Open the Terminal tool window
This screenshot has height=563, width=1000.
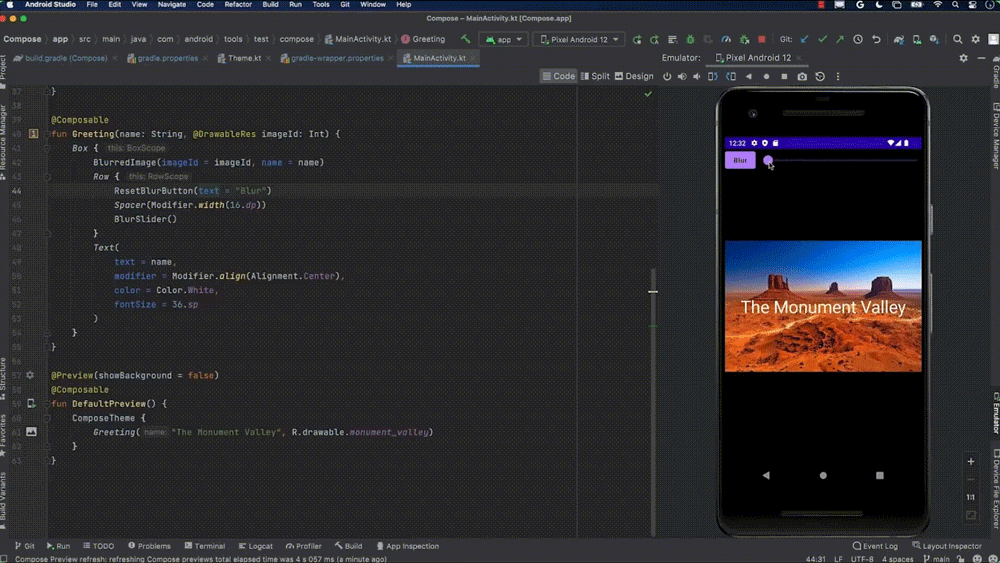pyautogui.click(x=205, y=546)
